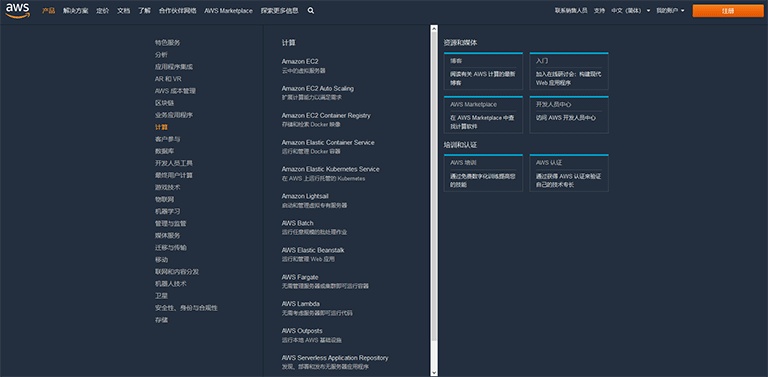This screenshot has height=377, width=768.
Task: Open the 解决方案 menu
Action: tap(75, 11)
